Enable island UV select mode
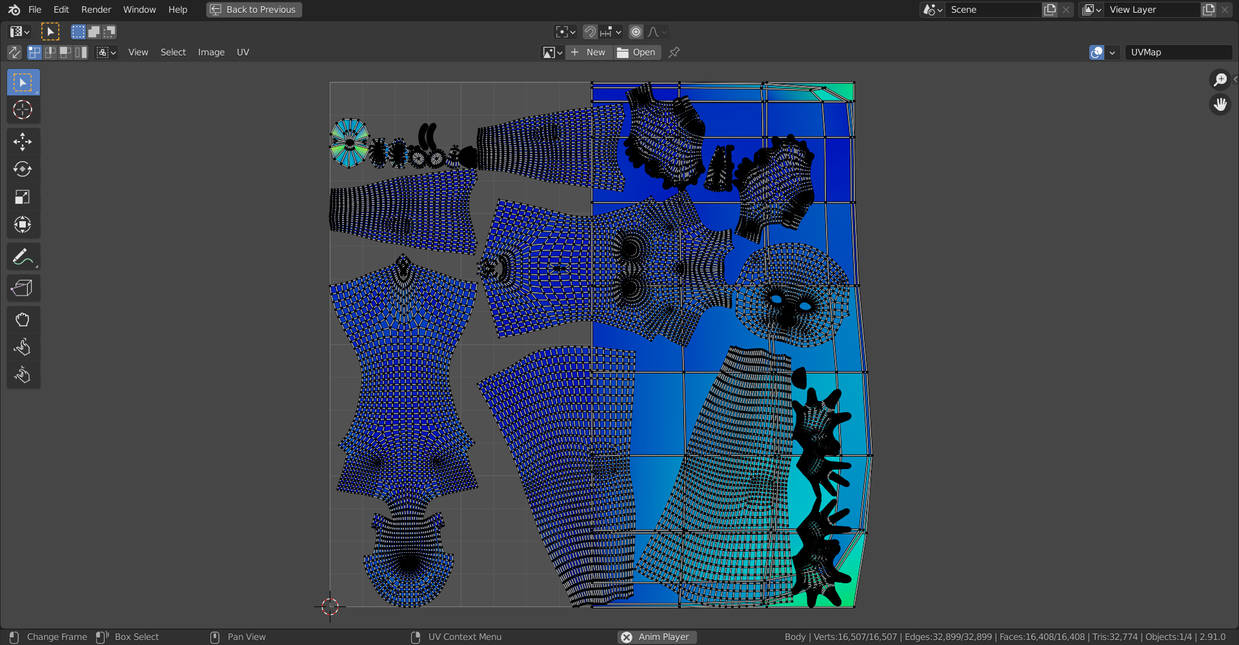 point(80,52)
